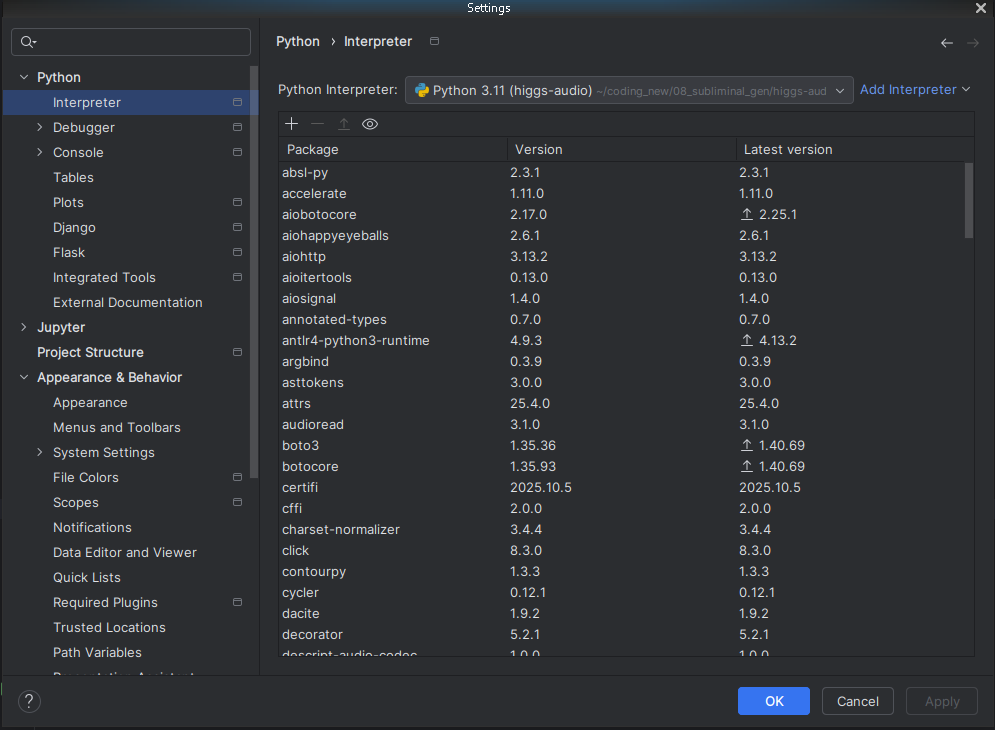This screenshot has width=995, height=730.
Task: Collapse the Appearance & Behavior section
Action: [24, 378]
